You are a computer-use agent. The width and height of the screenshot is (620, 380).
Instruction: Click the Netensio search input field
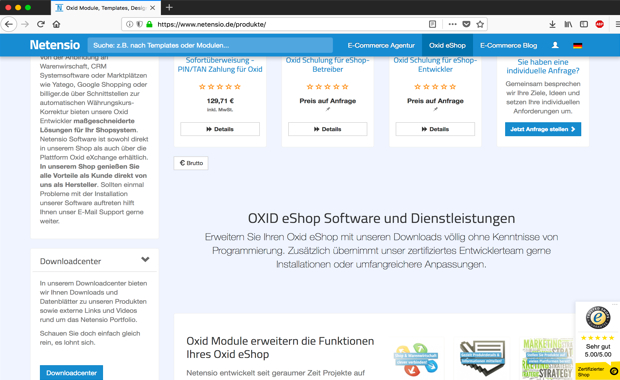click(210, 45)
